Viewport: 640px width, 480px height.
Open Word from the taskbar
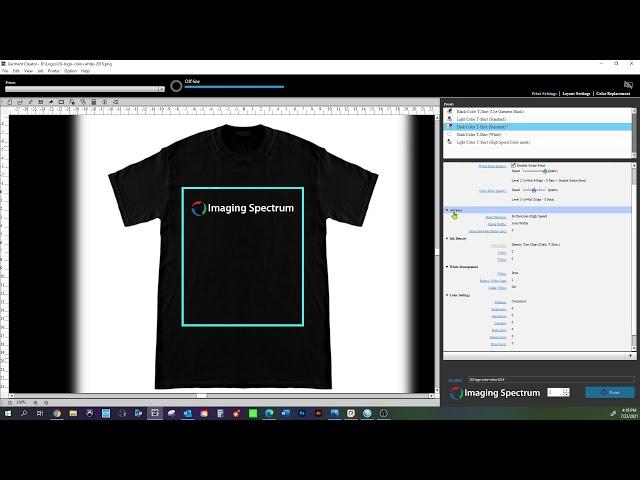coord(285,413)
